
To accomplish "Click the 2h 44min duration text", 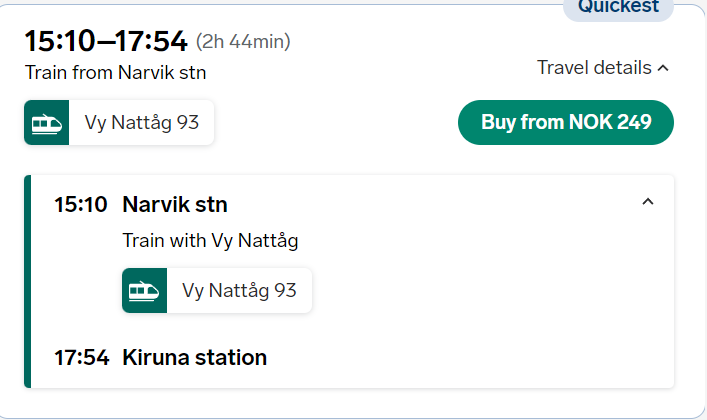I will 243,42.
